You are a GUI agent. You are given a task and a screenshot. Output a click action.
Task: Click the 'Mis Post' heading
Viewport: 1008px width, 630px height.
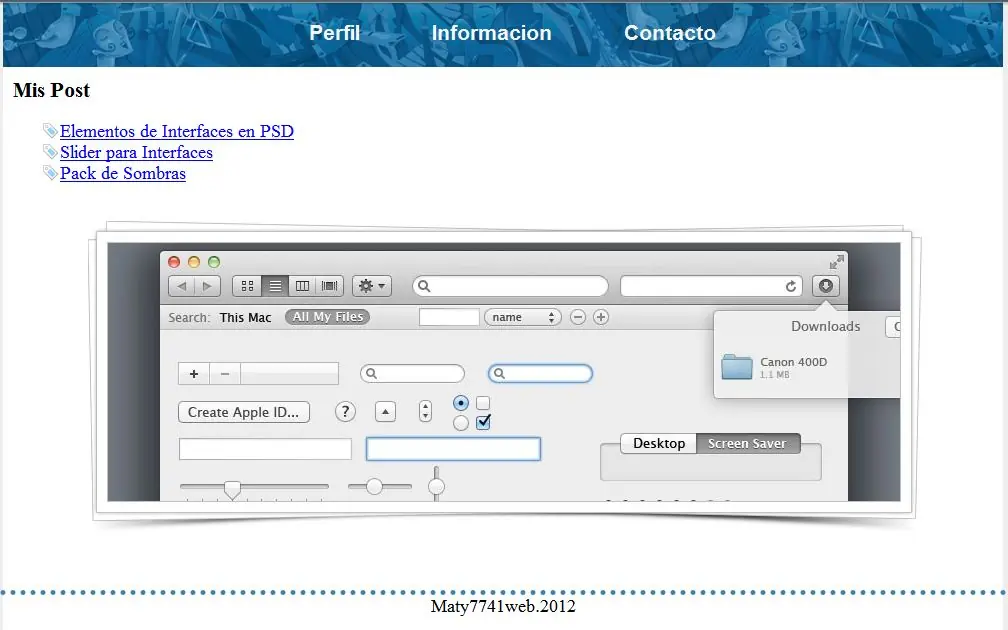tap(51, 90)
